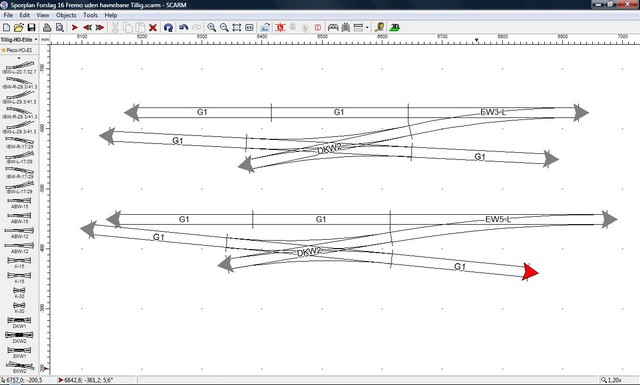Open the Objects menu

66,15
